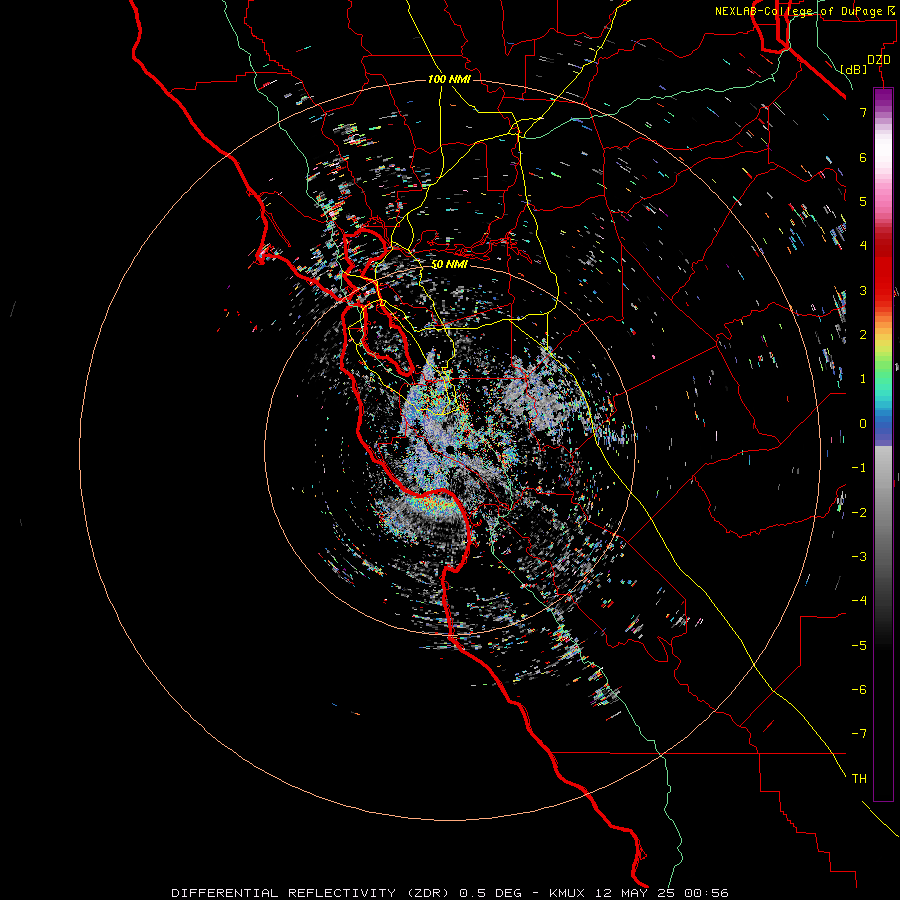Click the 0 dB legend tick label
The image size is (900, 900).
pyautogui.click(x=863, y=424)
